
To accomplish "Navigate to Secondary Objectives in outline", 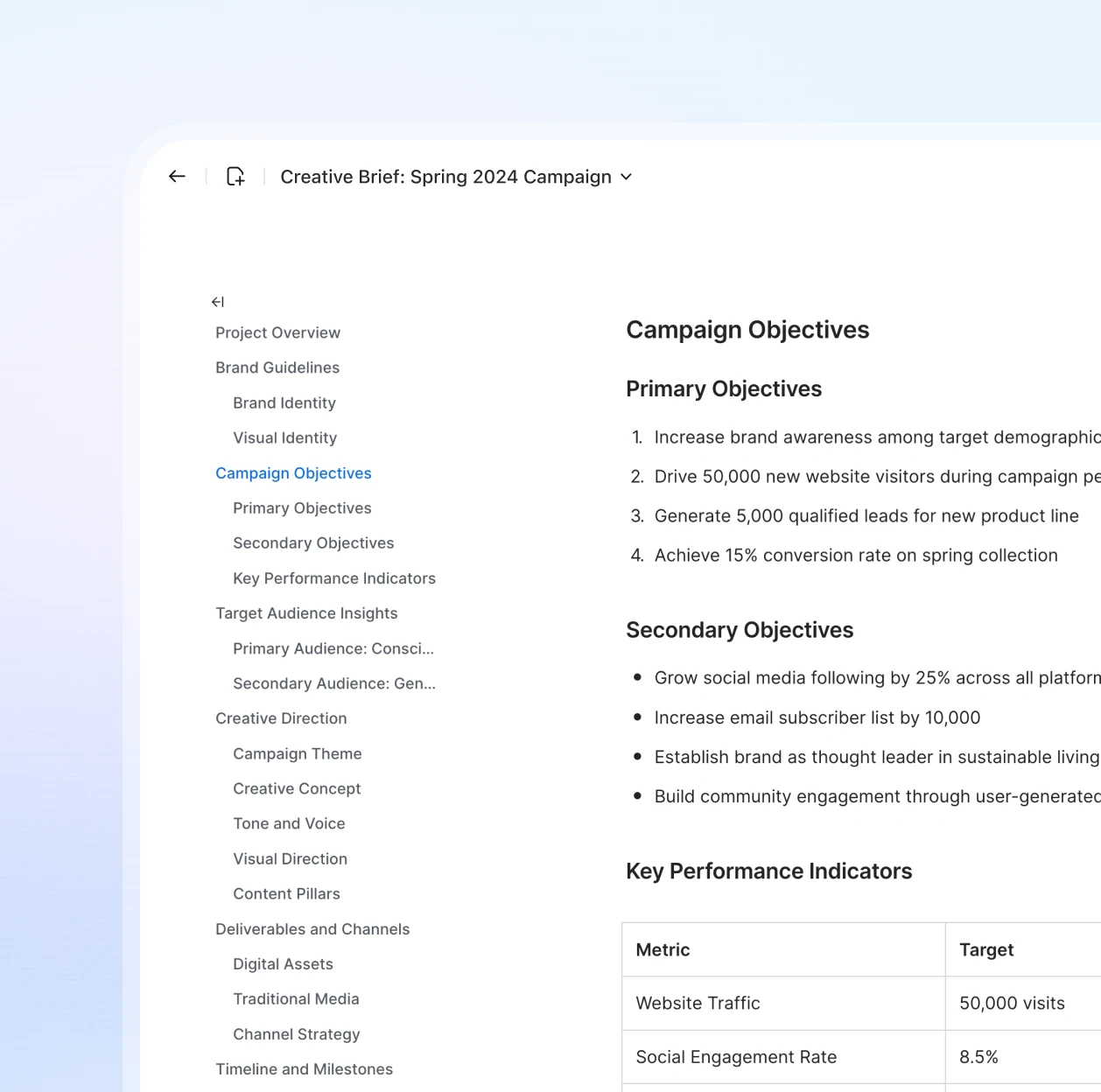I will coord(313,543).
